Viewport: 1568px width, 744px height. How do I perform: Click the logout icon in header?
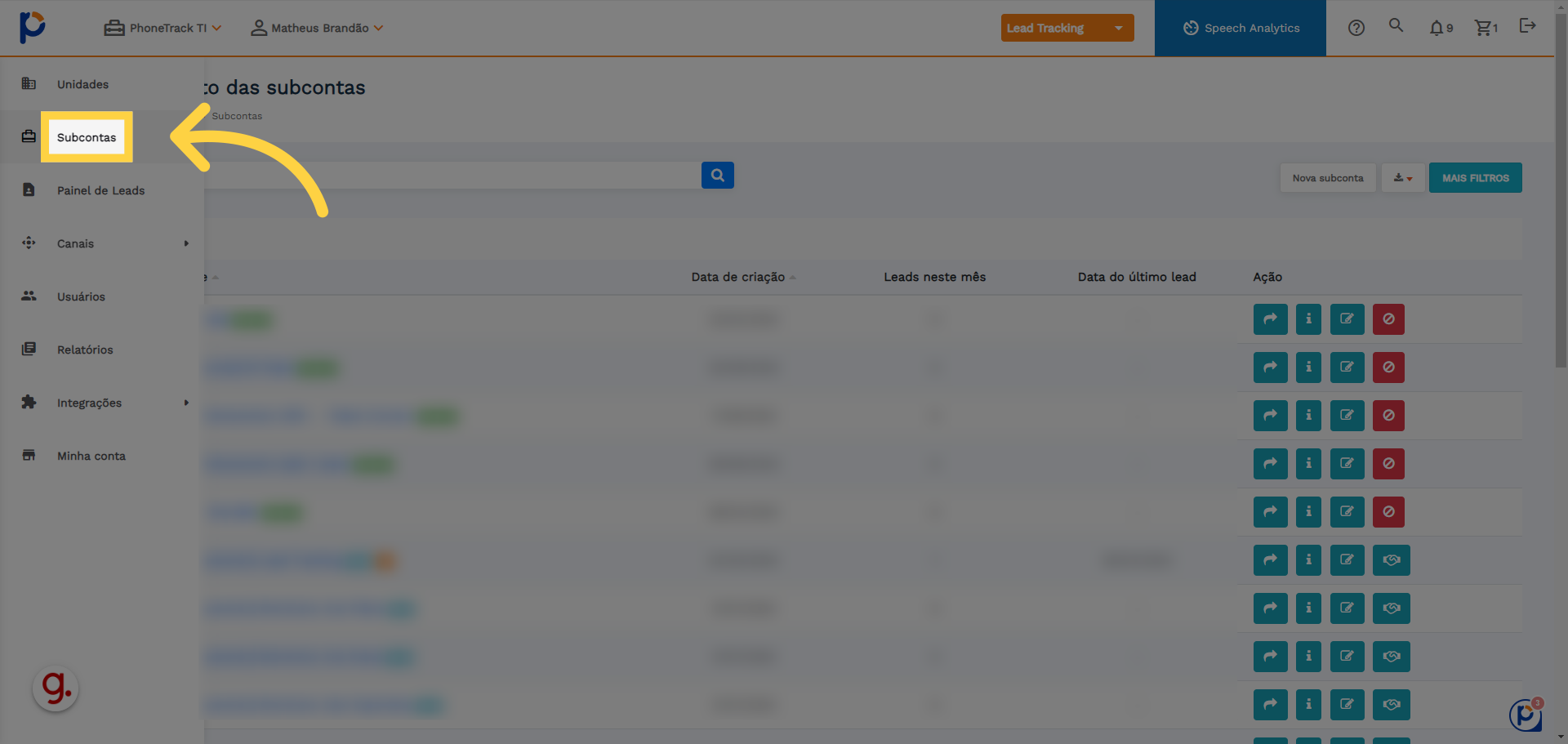tap(1527, 26)
